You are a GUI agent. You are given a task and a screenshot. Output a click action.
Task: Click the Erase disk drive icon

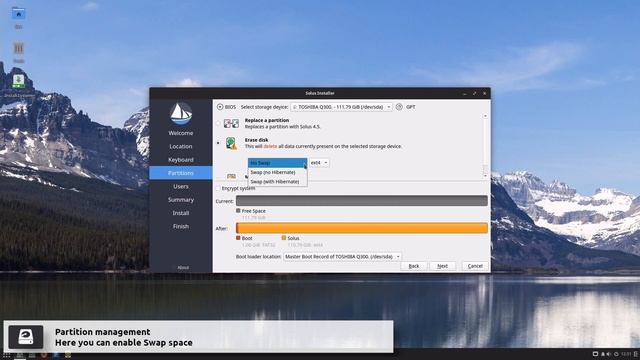click(231, 143)
